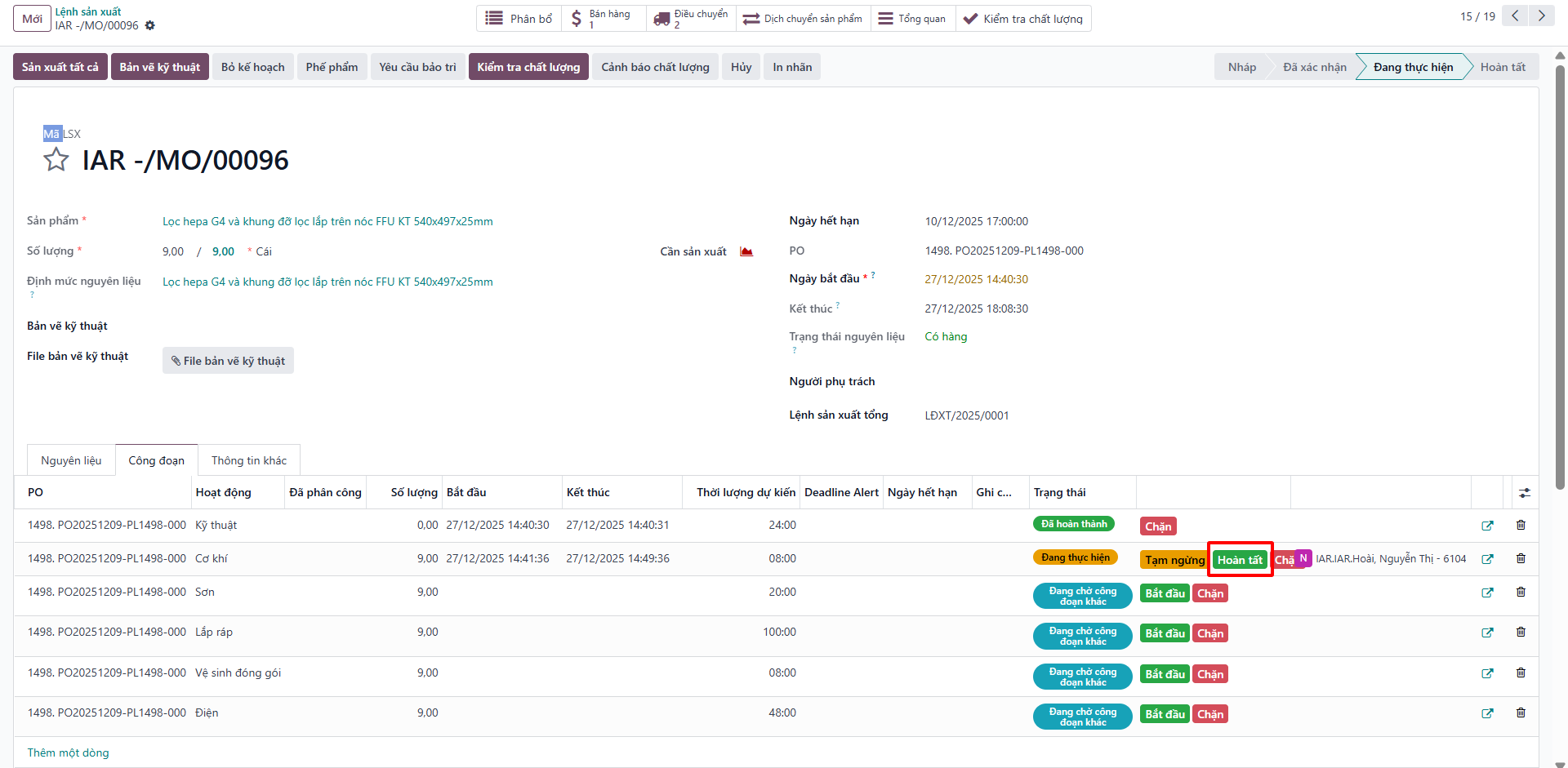The image size is (1568, 768).
Task: Open Dịch chuyển sản phẩm button
Action: pyautogui.click(x=803, y=18)
